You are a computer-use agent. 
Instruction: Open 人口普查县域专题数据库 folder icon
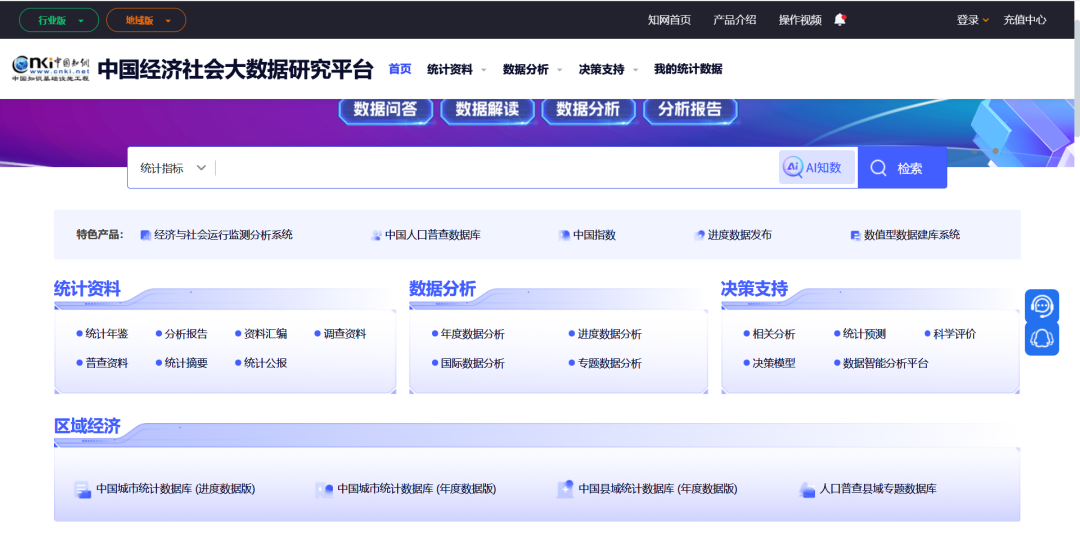(x=808, y=489)
